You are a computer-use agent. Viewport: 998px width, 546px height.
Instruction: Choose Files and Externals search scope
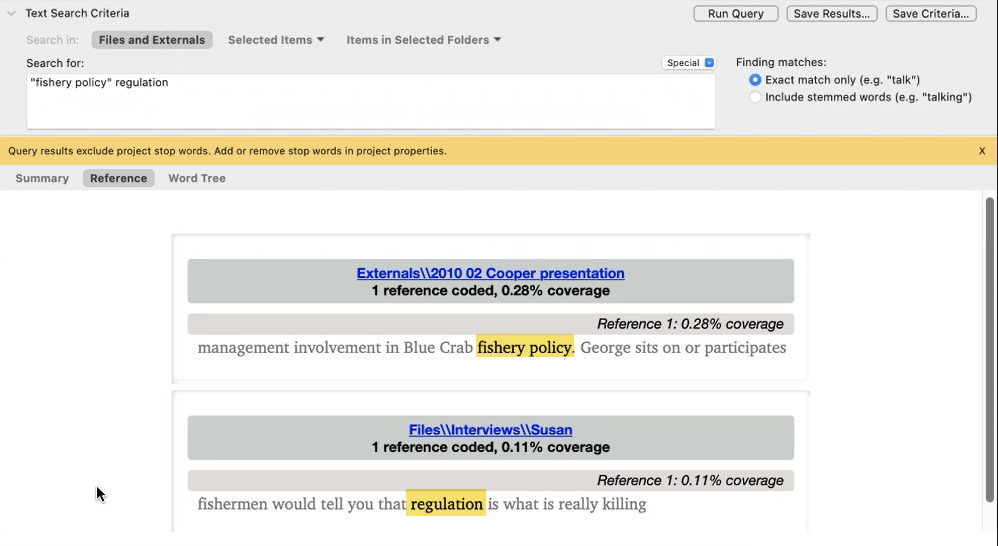pos(151,40)
